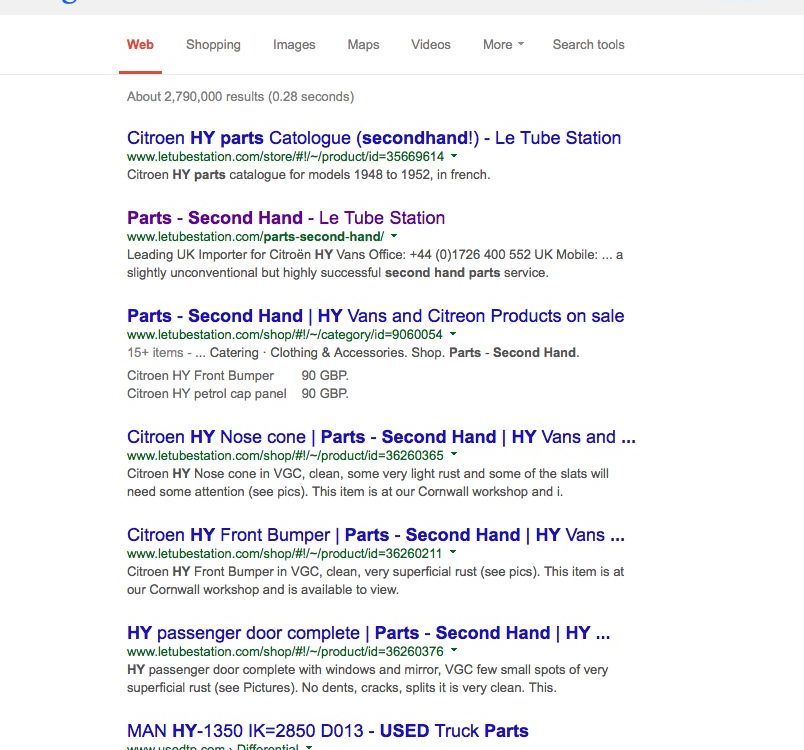The height and width of the screenshot is (750, 804).
Task: Open Parts - Second Hand - Le Tube Station link
Action: (286, 218)
